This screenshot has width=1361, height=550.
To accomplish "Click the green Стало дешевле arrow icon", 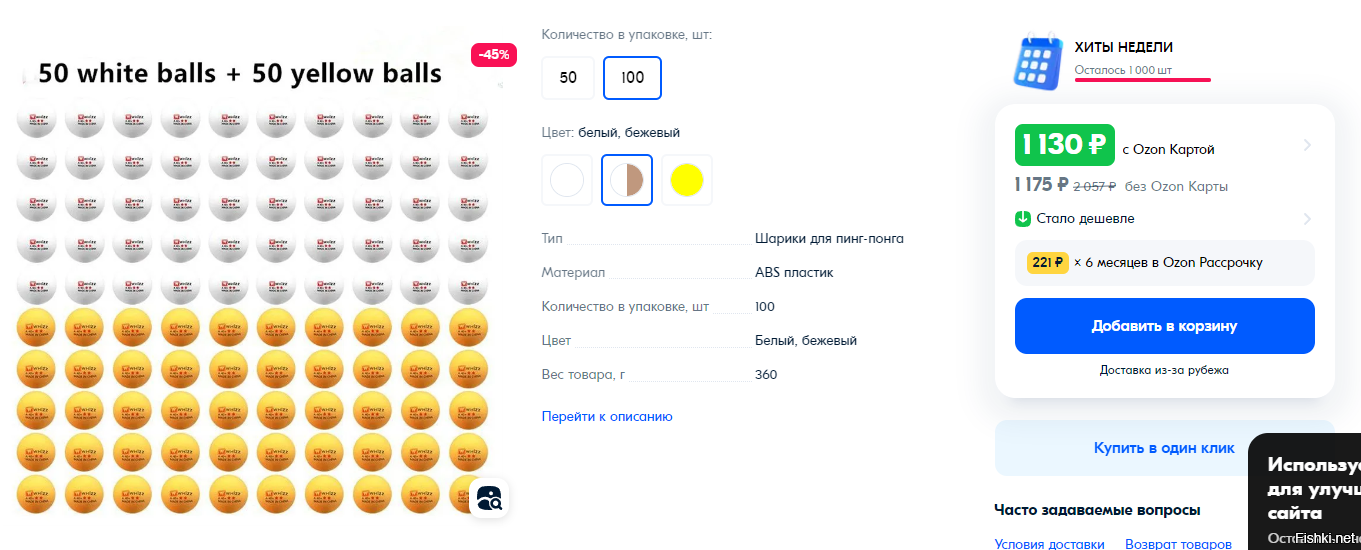I will [x=1023, y=219].
